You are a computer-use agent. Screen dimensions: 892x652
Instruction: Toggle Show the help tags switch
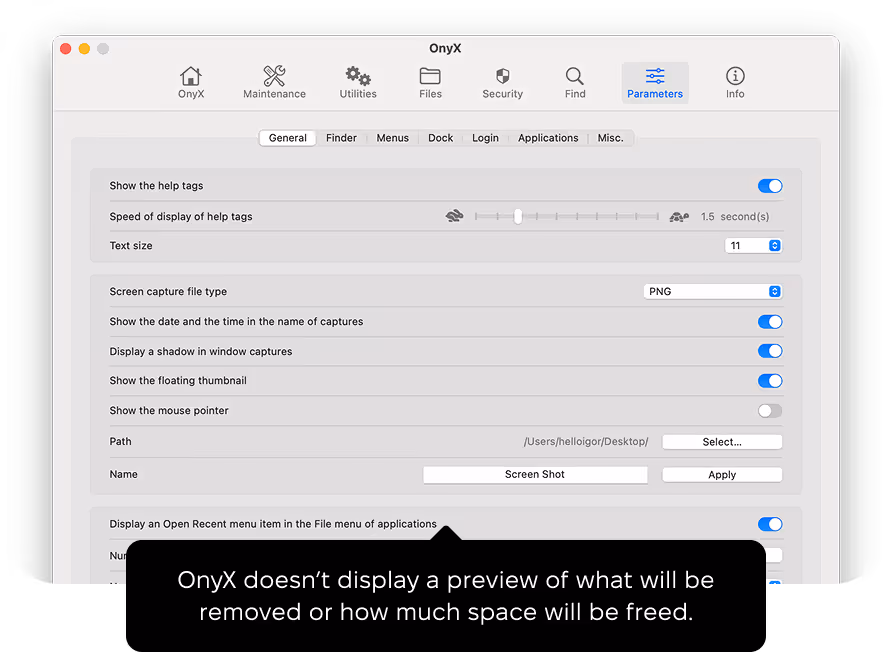770,186
